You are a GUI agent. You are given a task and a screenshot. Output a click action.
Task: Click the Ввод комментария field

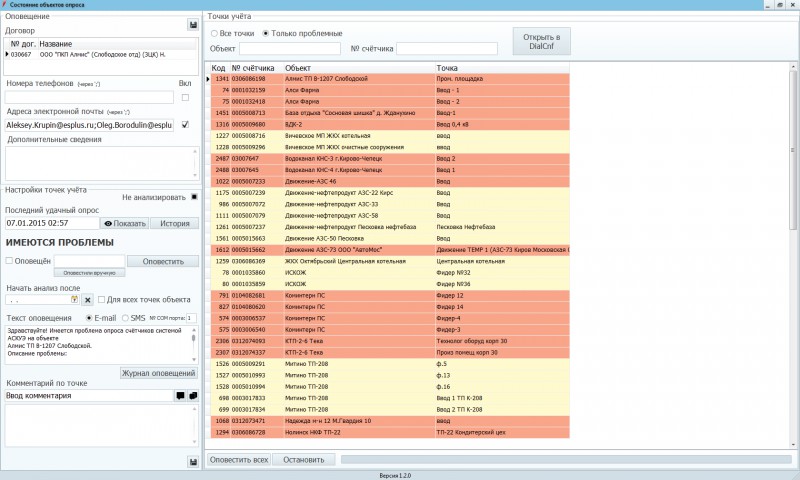tap(89, 395)
